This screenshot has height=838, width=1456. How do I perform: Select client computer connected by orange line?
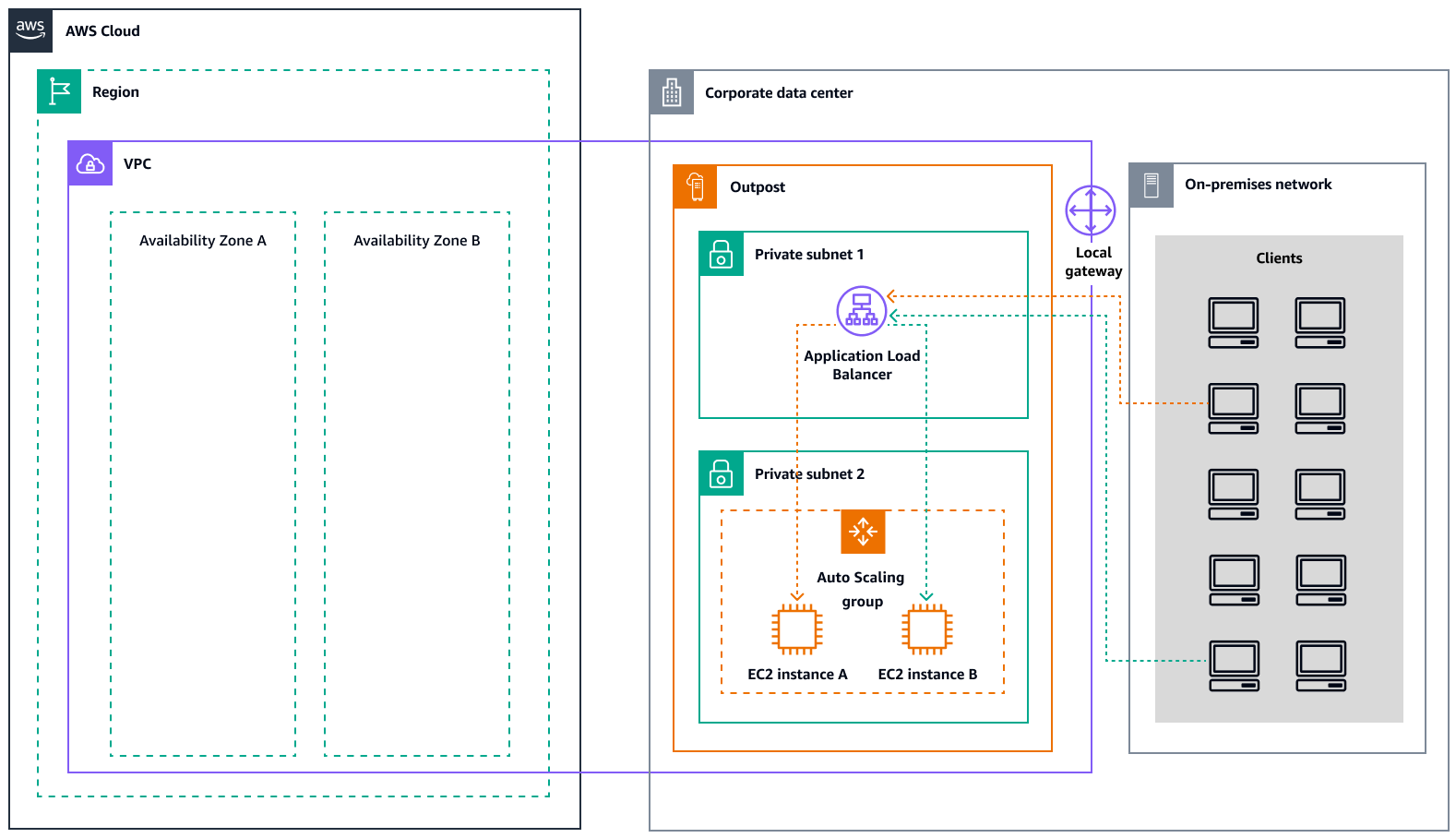(1234, 408)
